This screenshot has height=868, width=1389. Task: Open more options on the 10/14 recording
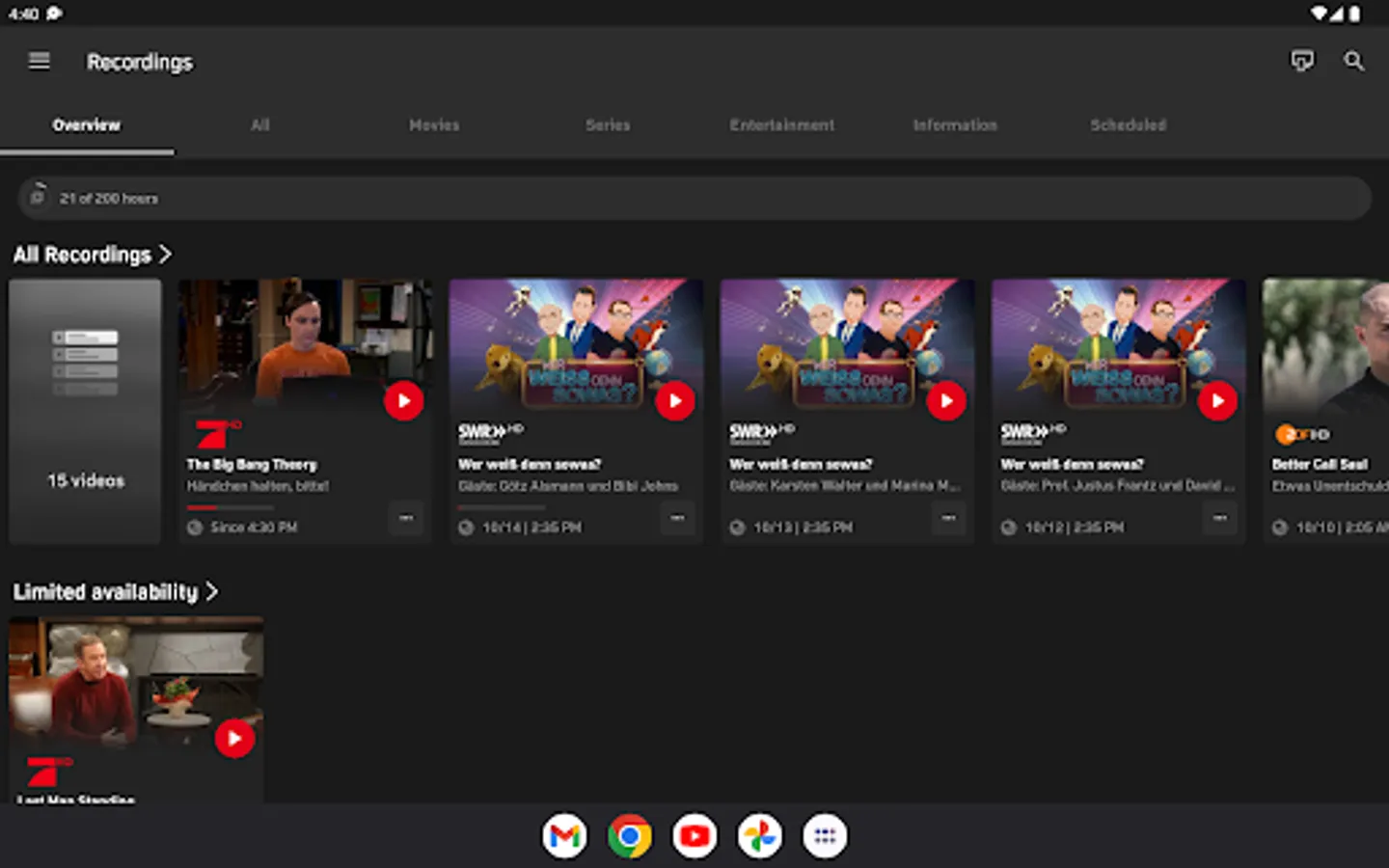(x=677, y=519)
